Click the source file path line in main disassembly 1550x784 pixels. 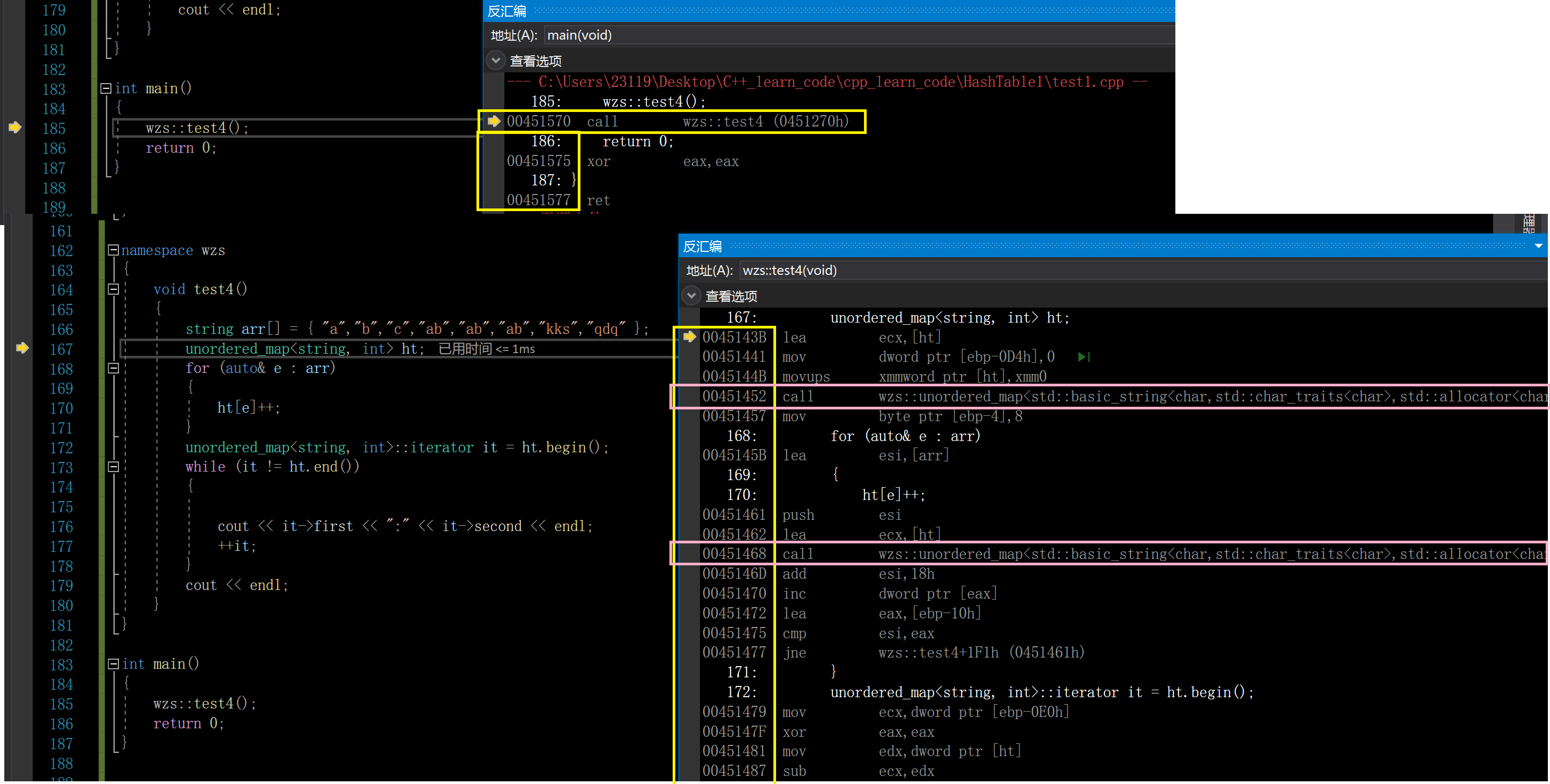(827, 82)
